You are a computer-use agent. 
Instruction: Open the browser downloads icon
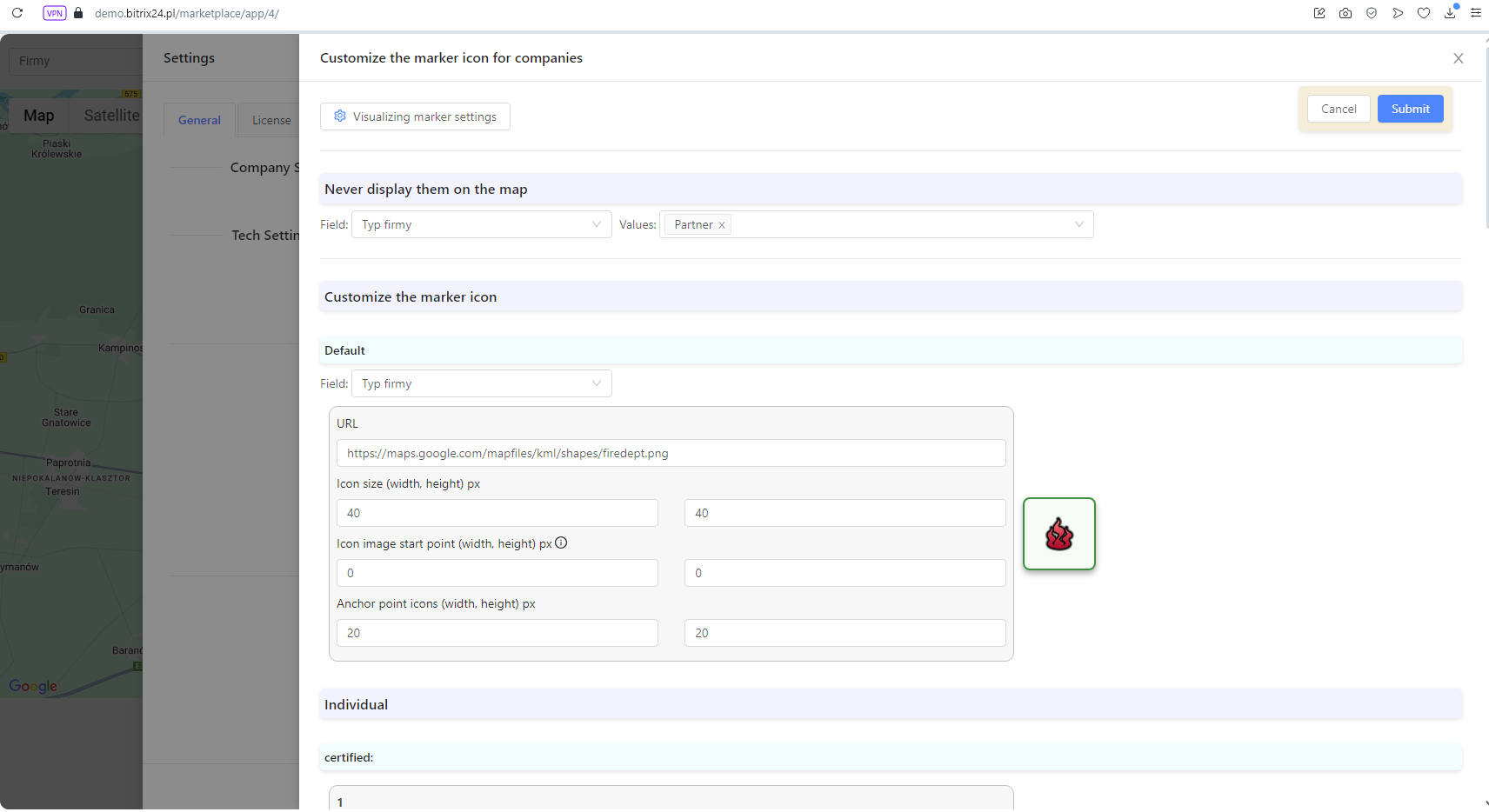[x=1450, y=13]
